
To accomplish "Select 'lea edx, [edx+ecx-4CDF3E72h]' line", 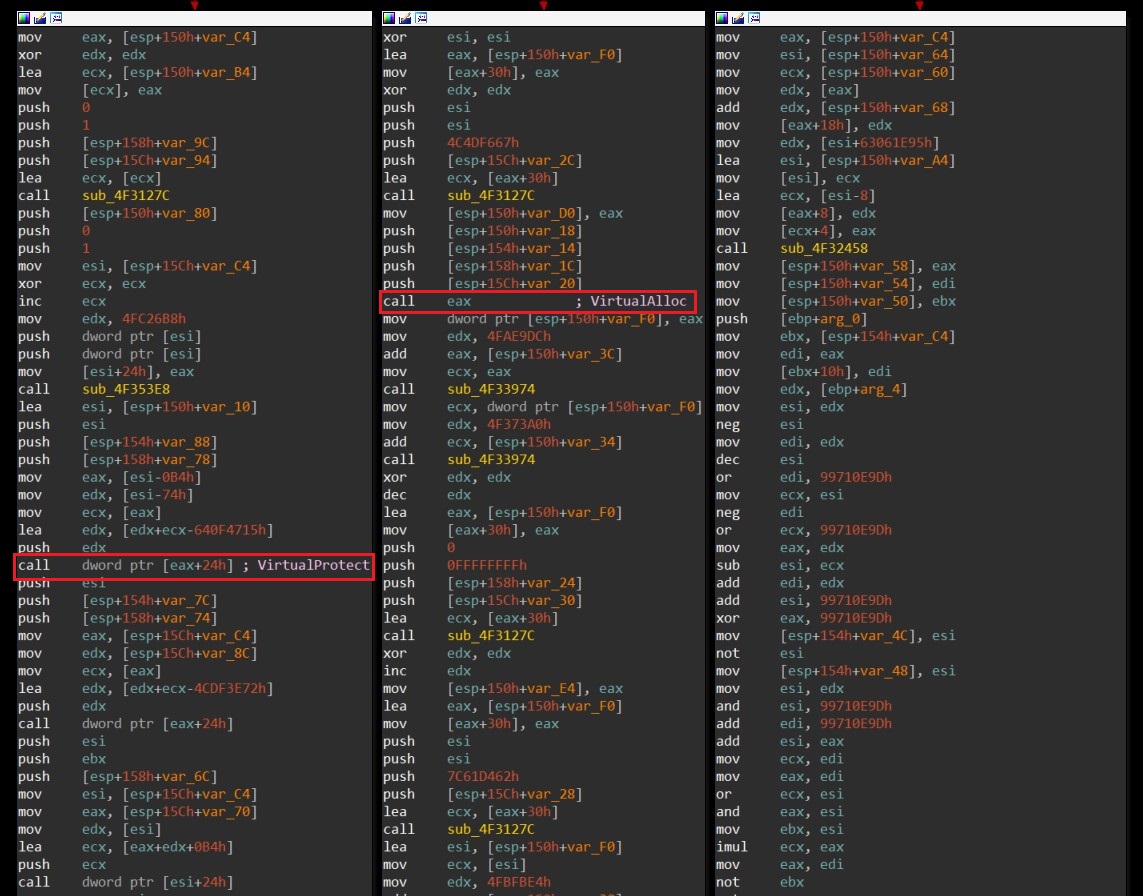I will coord(146,688).
